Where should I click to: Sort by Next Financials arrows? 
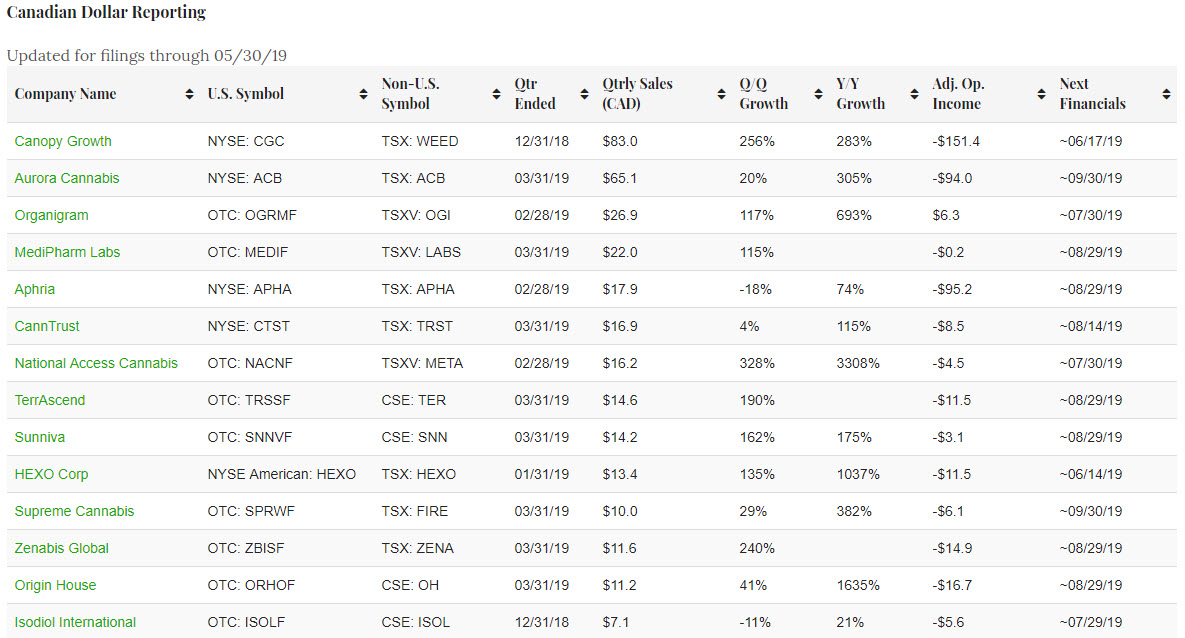(1166, 94)
